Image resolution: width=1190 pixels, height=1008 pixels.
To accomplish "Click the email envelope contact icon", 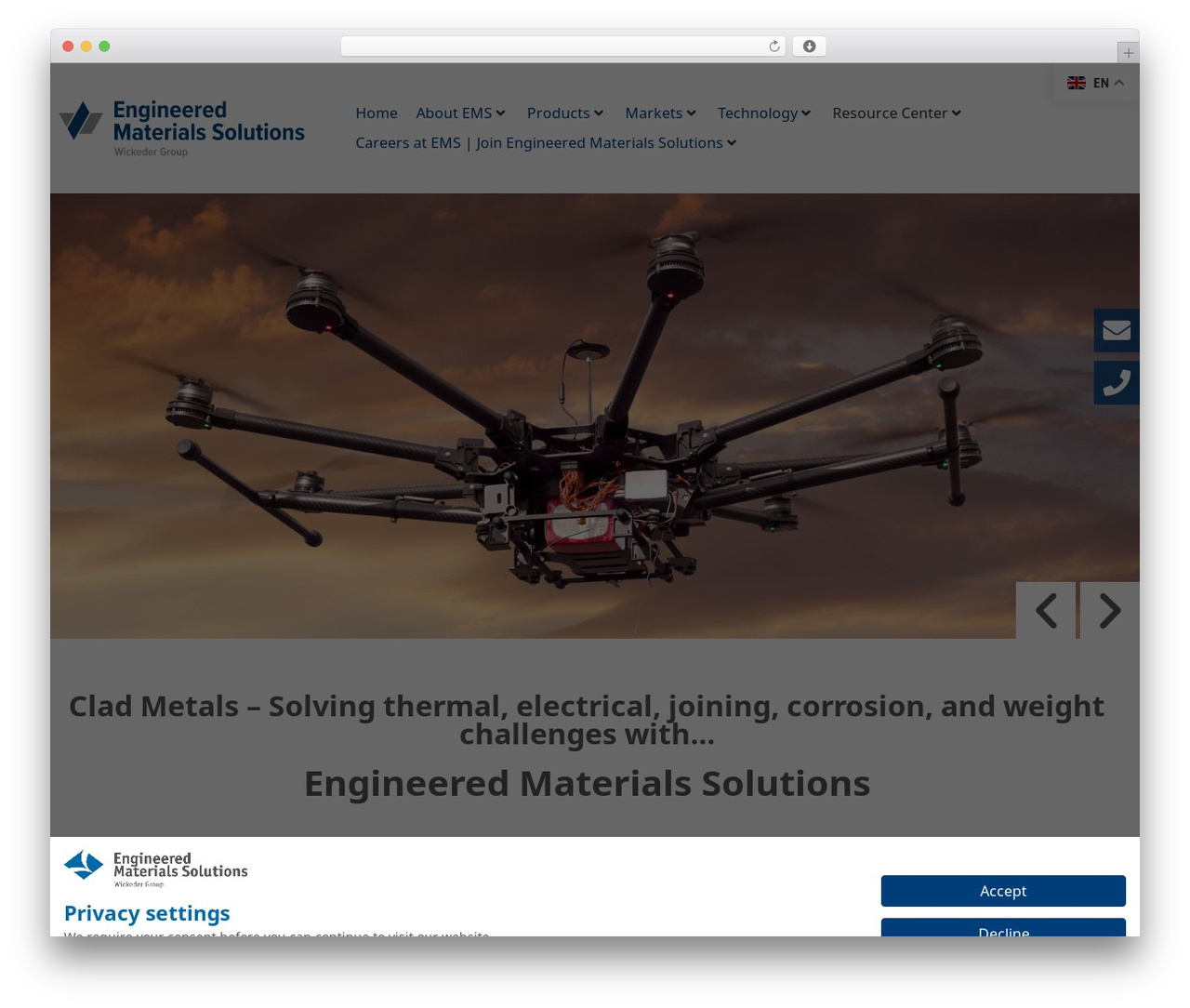I will coord(1117,330).
